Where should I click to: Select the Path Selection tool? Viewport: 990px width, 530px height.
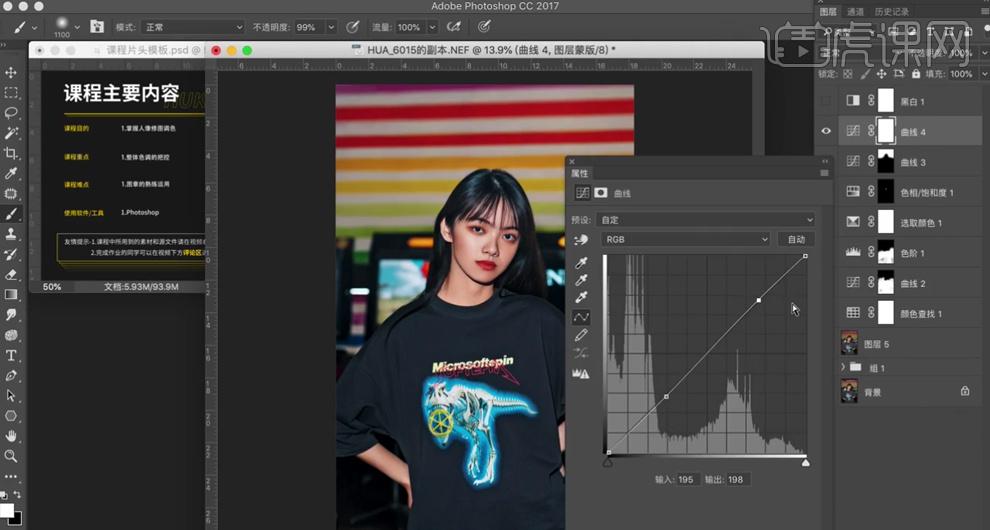[x=11, y=396]
